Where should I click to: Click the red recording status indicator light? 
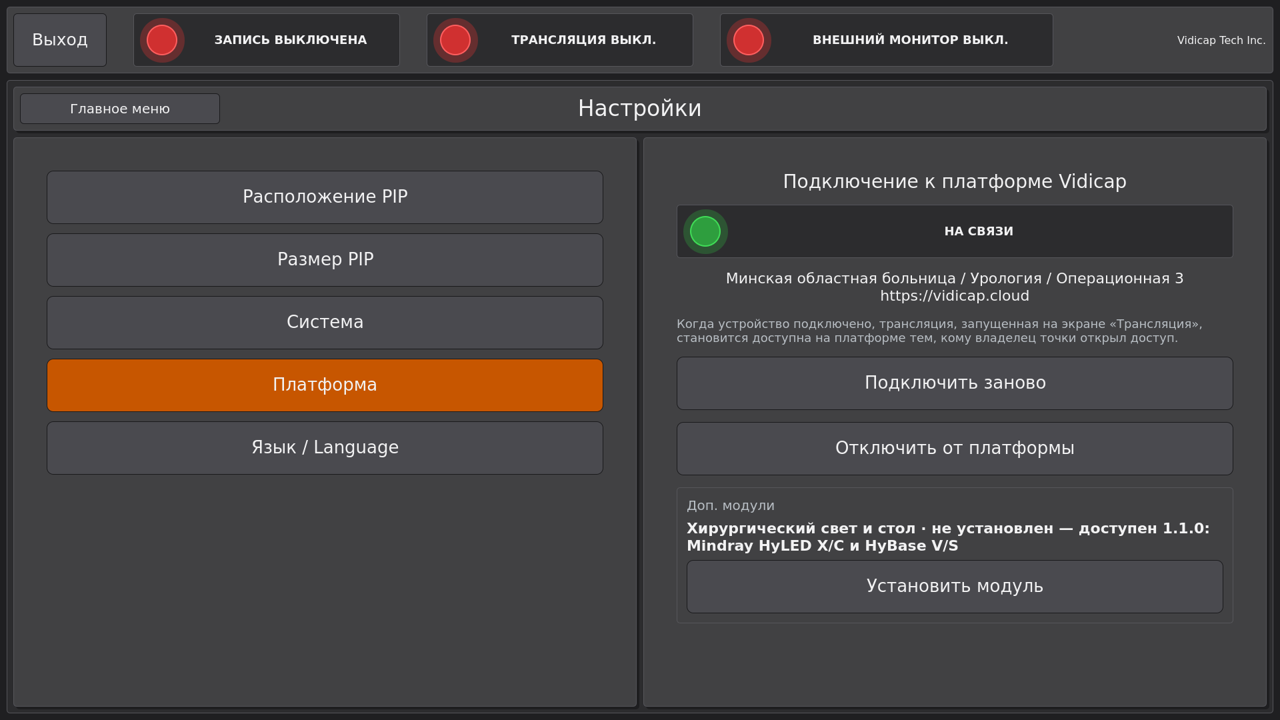(162, 40)
